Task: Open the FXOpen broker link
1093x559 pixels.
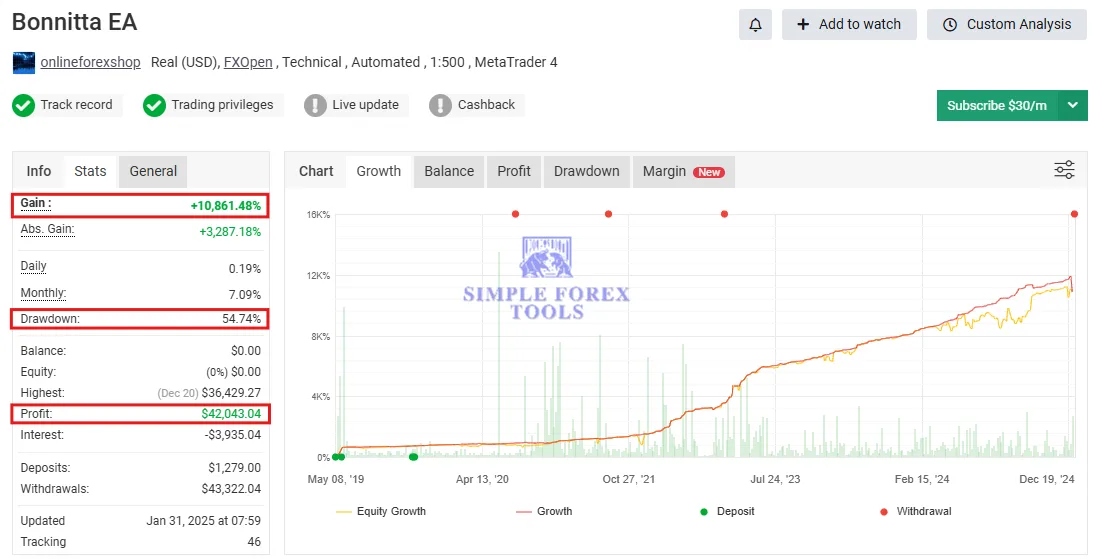Action: pos(249,62)
